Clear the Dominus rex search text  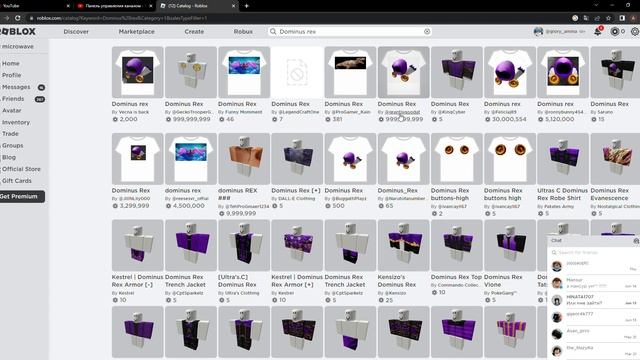(427, 31)
